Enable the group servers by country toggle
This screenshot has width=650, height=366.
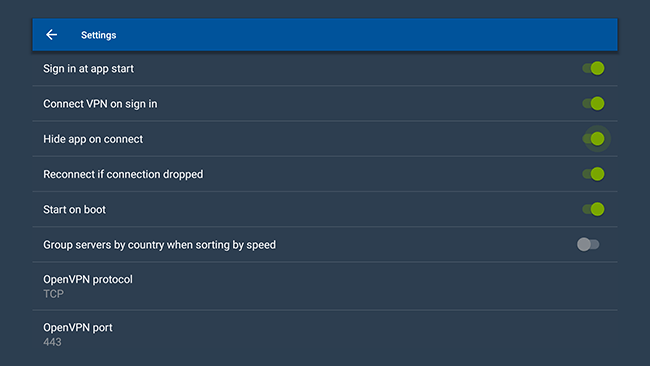(x=588, y=245)
